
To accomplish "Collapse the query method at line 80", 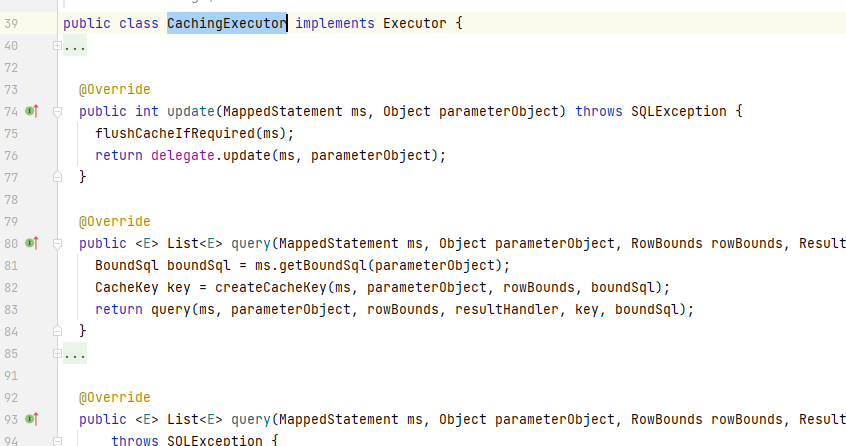I will [x=56, y=243].
